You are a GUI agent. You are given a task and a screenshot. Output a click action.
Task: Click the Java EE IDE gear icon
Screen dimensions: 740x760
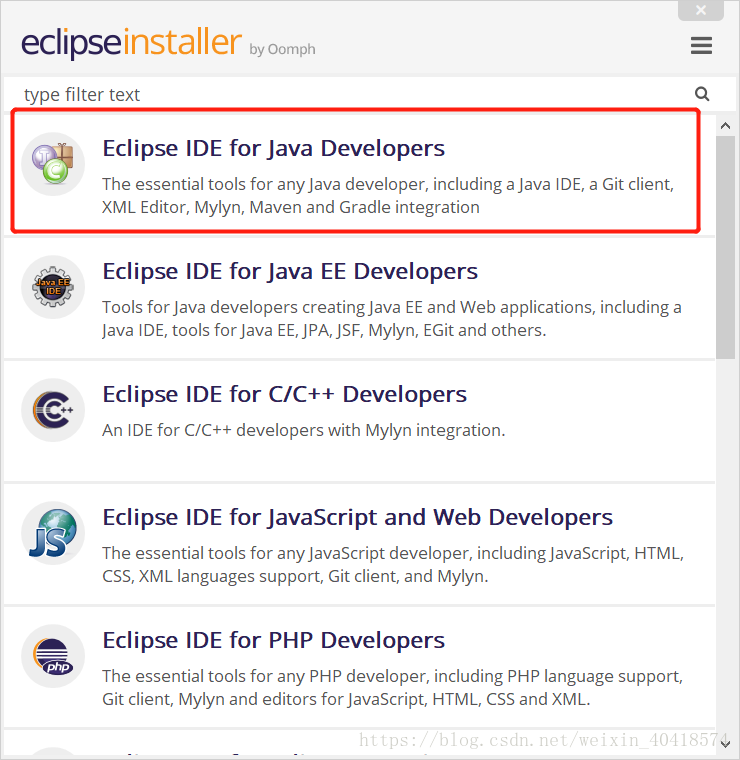pyautogui.click(x=53, y=287)
